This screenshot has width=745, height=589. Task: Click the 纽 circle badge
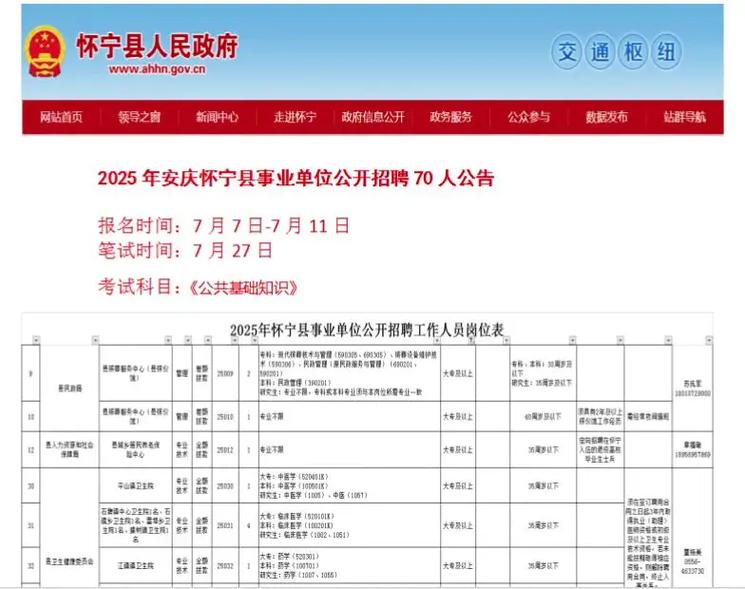coord(666,51)
